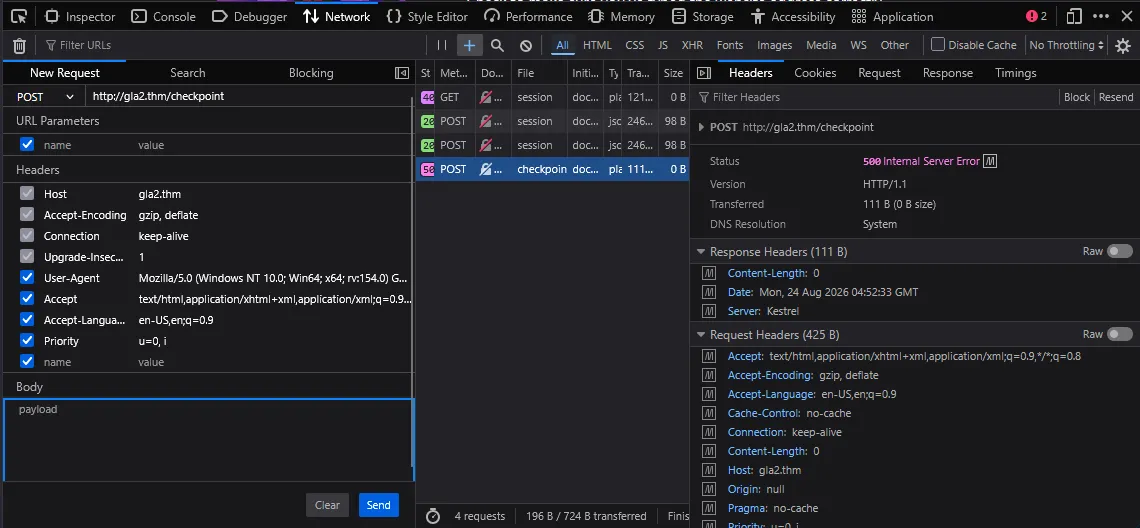Filter requests by Images
1140x528 pixels.
[774, 45]
